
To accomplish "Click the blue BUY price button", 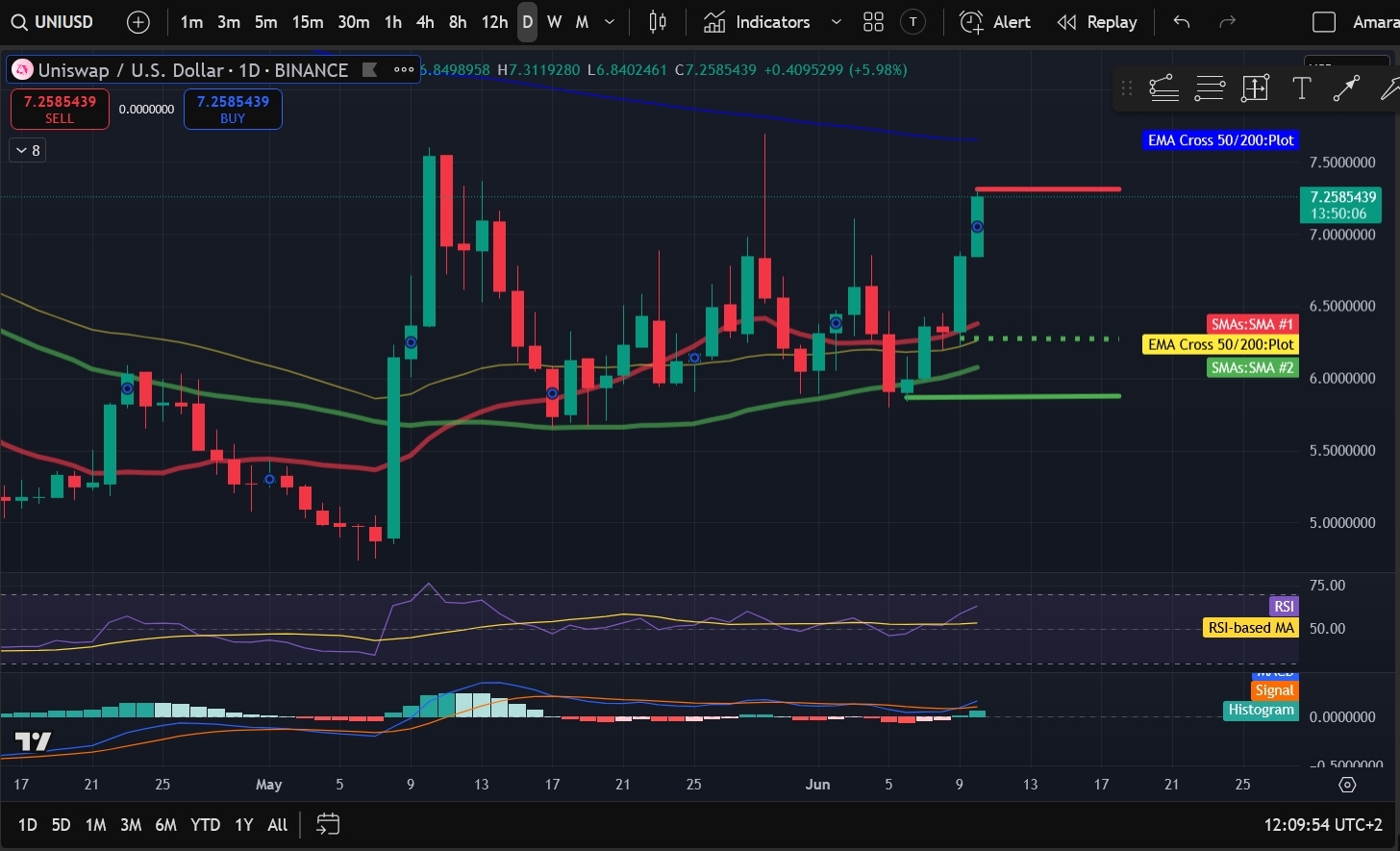I will coord(233,109).
